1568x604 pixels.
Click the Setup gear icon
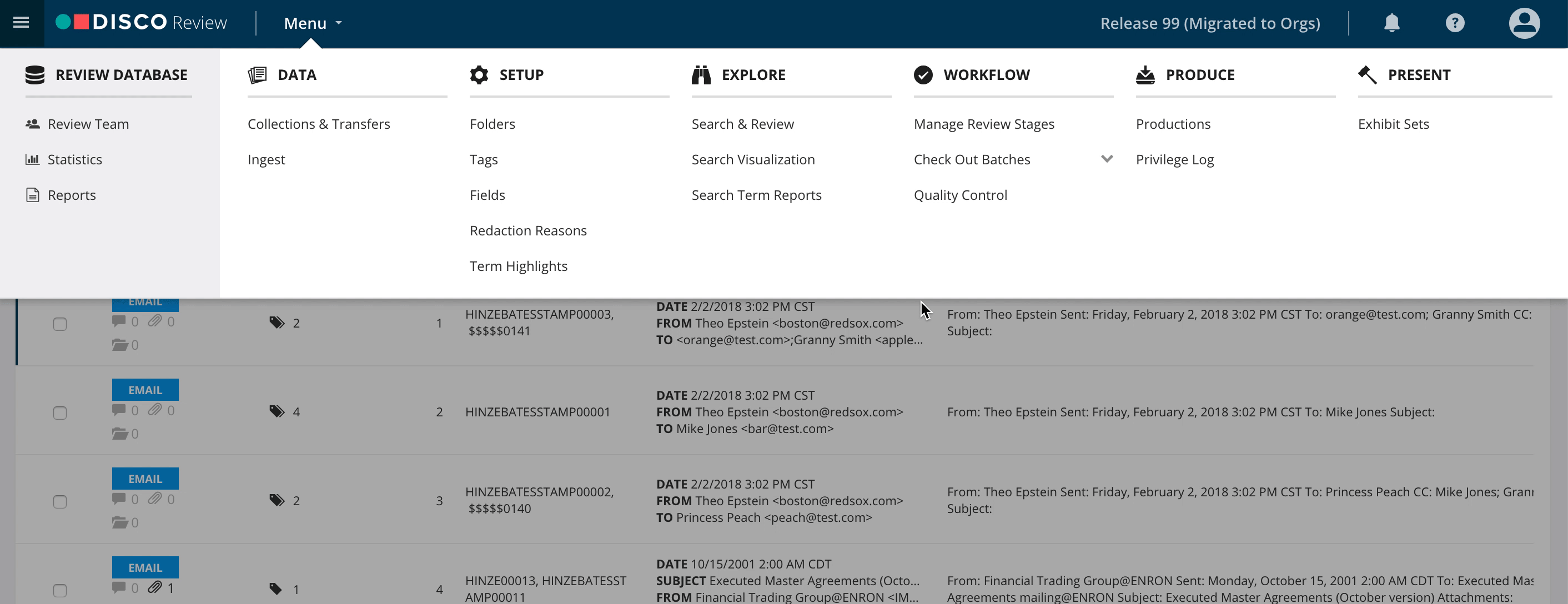(479, 75)
